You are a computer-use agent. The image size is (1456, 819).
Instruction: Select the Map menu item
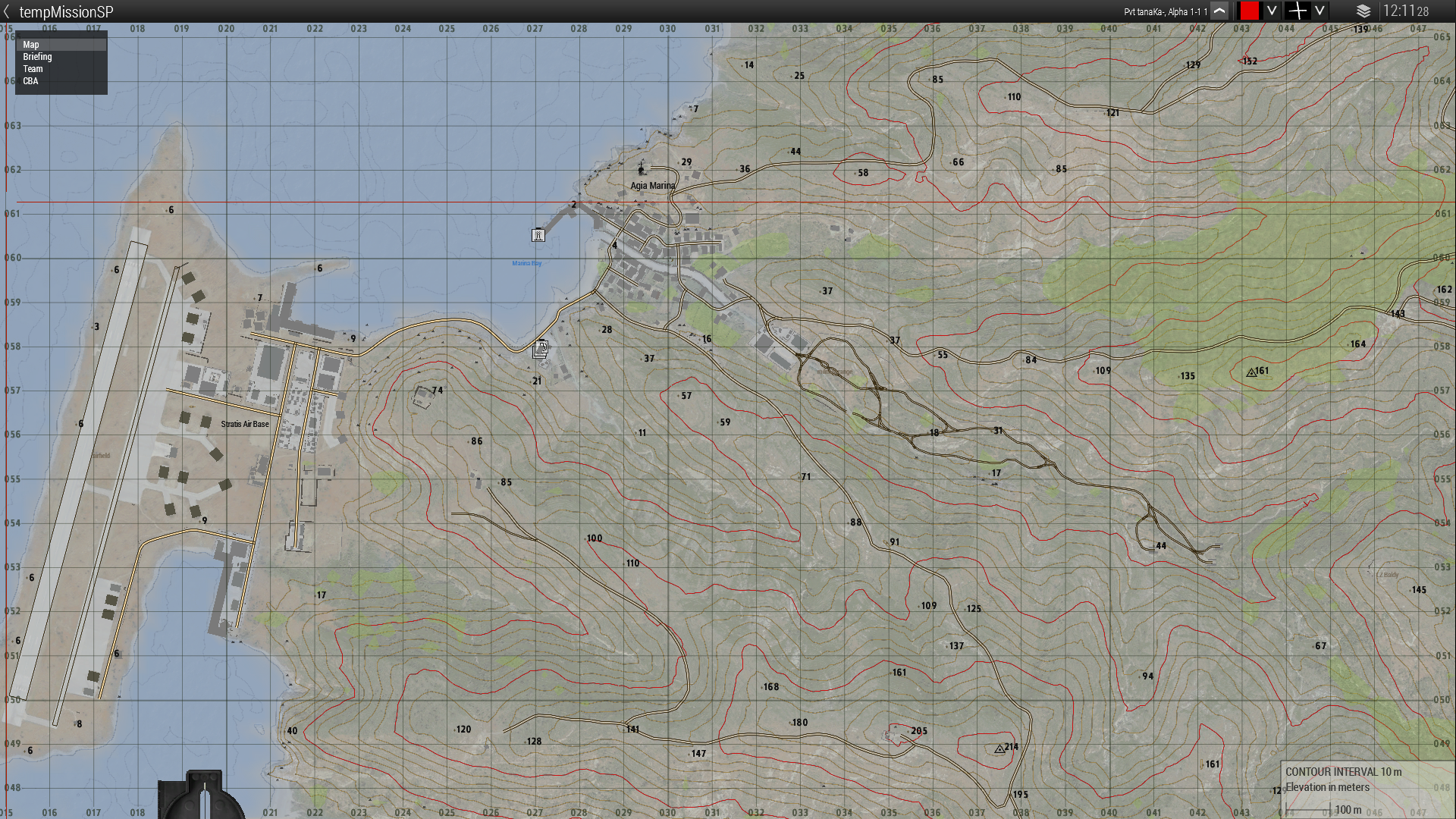[31, 45]
